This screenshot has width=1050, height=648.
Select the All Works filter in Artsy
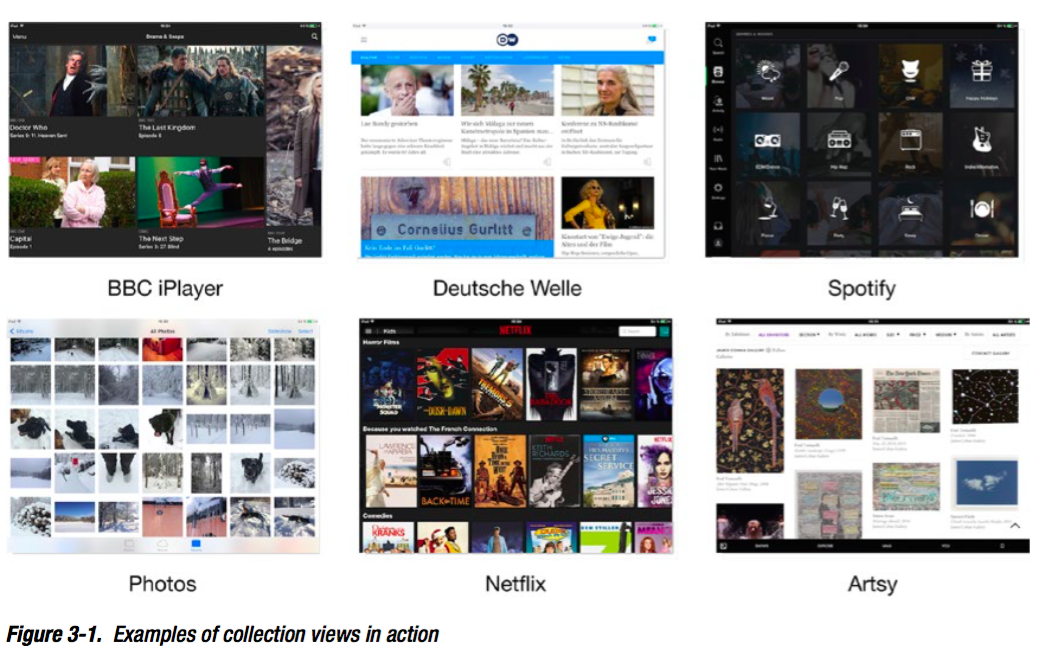pos(865,334)
